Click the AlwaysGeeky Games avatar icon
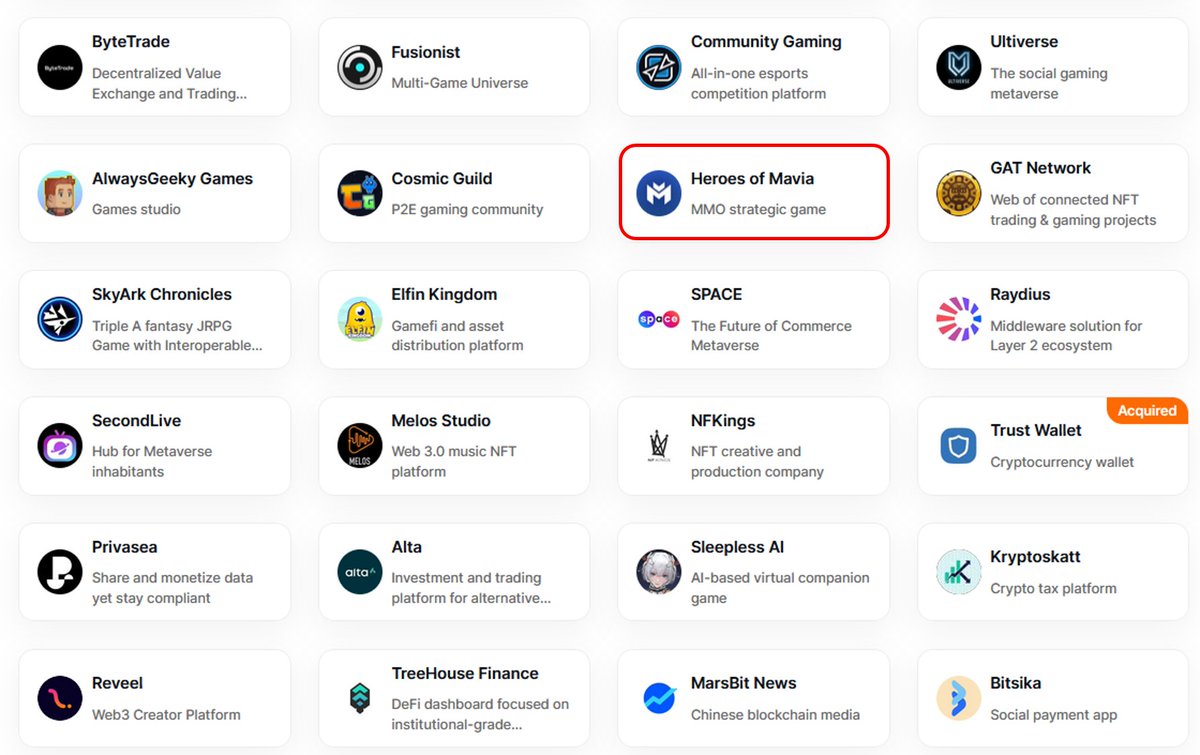The width and height of the screenshot is (1200, 755). (x=60, y=193)
